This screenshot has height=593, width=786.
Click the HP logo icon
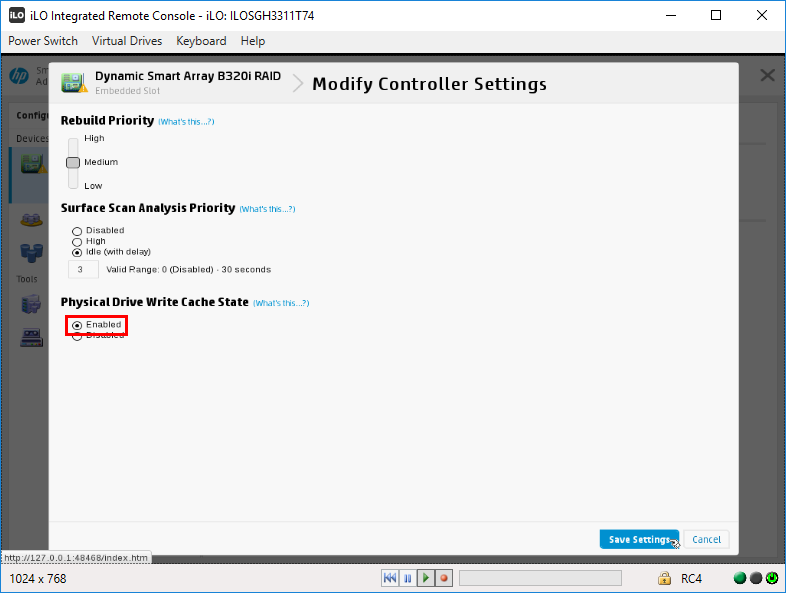coord(19,76)
